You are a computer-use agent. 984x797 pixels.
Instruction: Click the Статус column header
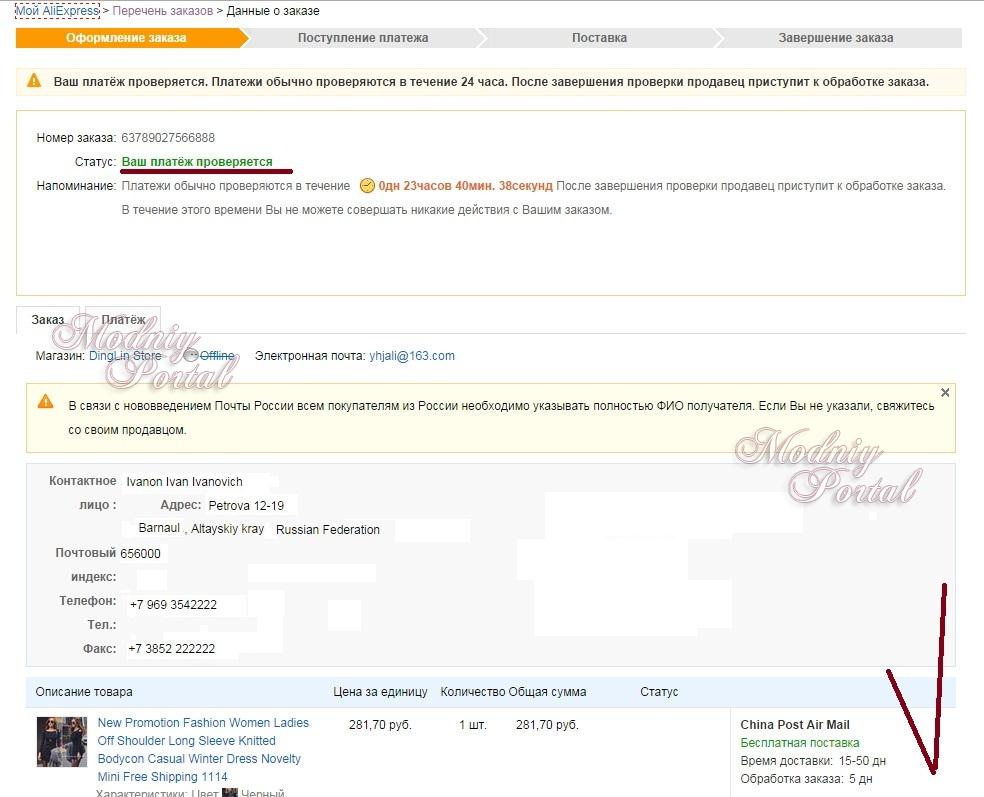(659, 692)
